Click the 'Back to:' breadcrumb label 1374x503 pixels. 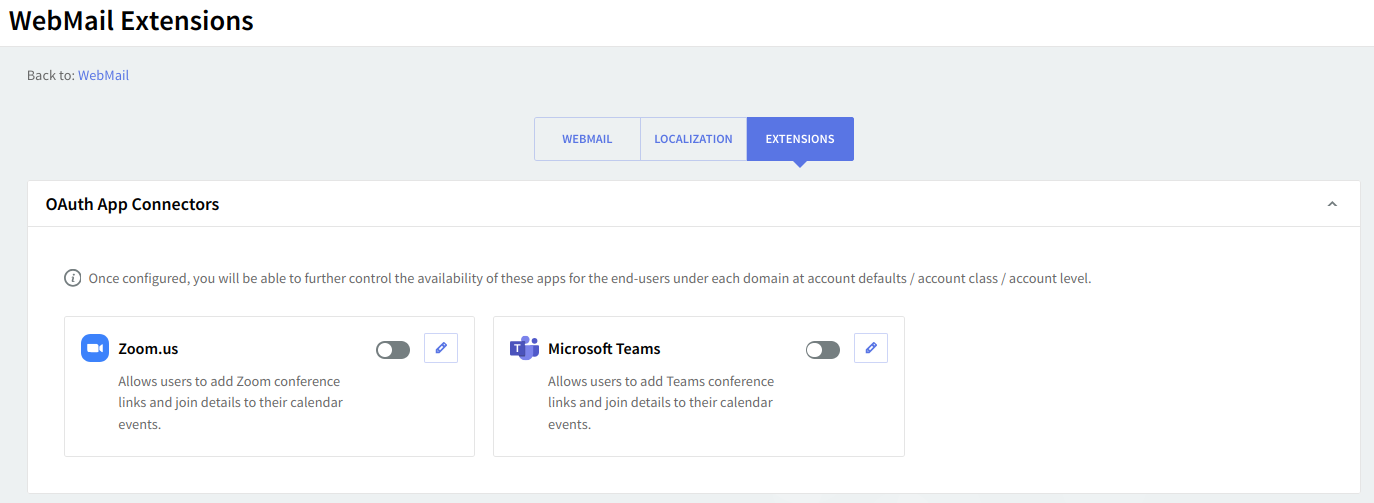[x=51, y=75]
